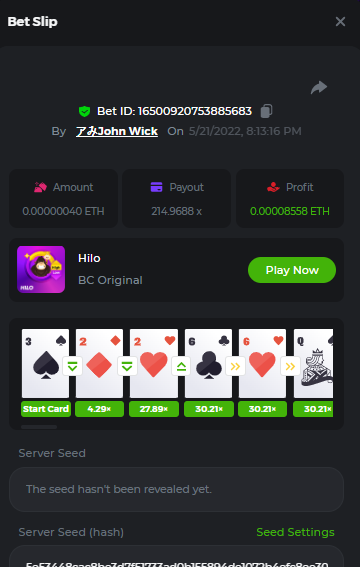360x567 pixels.
Task: Click the Play Now button
Action: 292,270
